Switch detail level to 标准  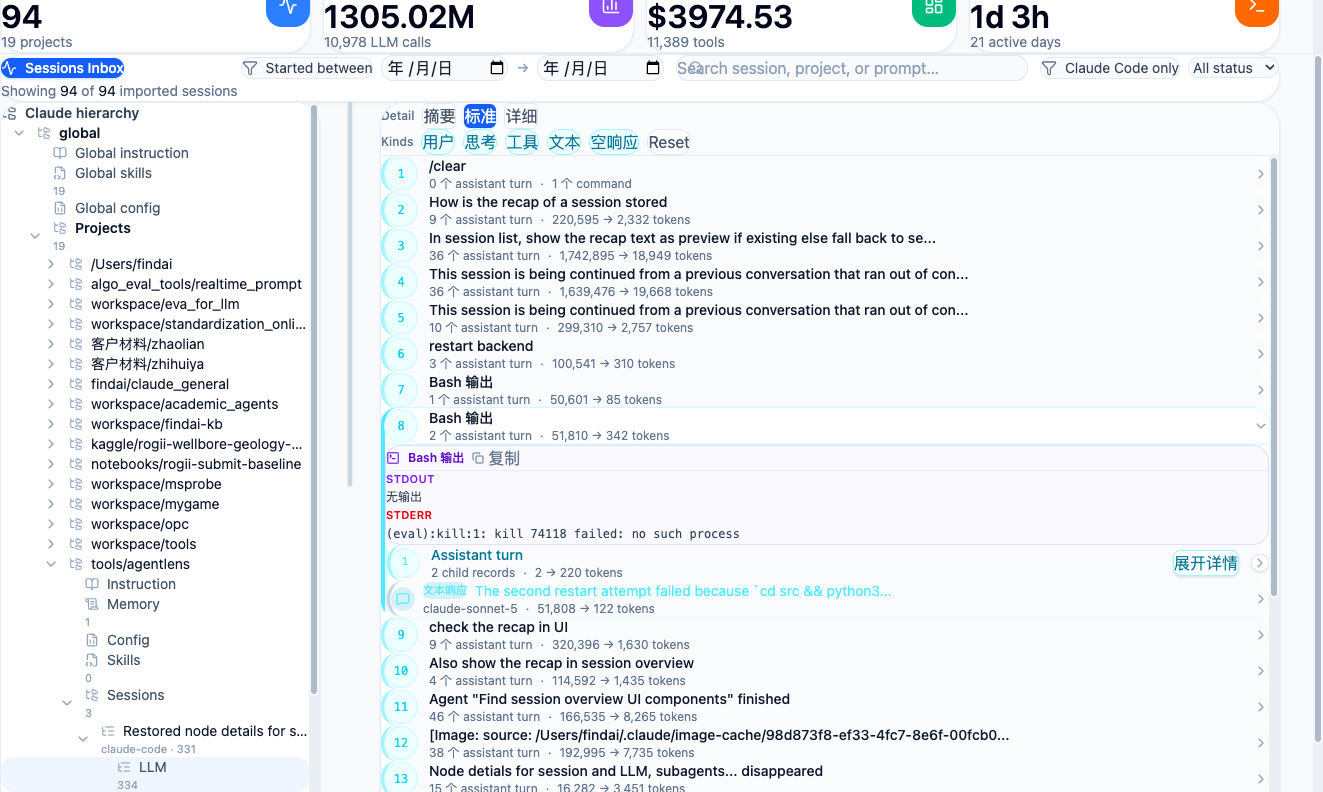(x=480, y=116)
